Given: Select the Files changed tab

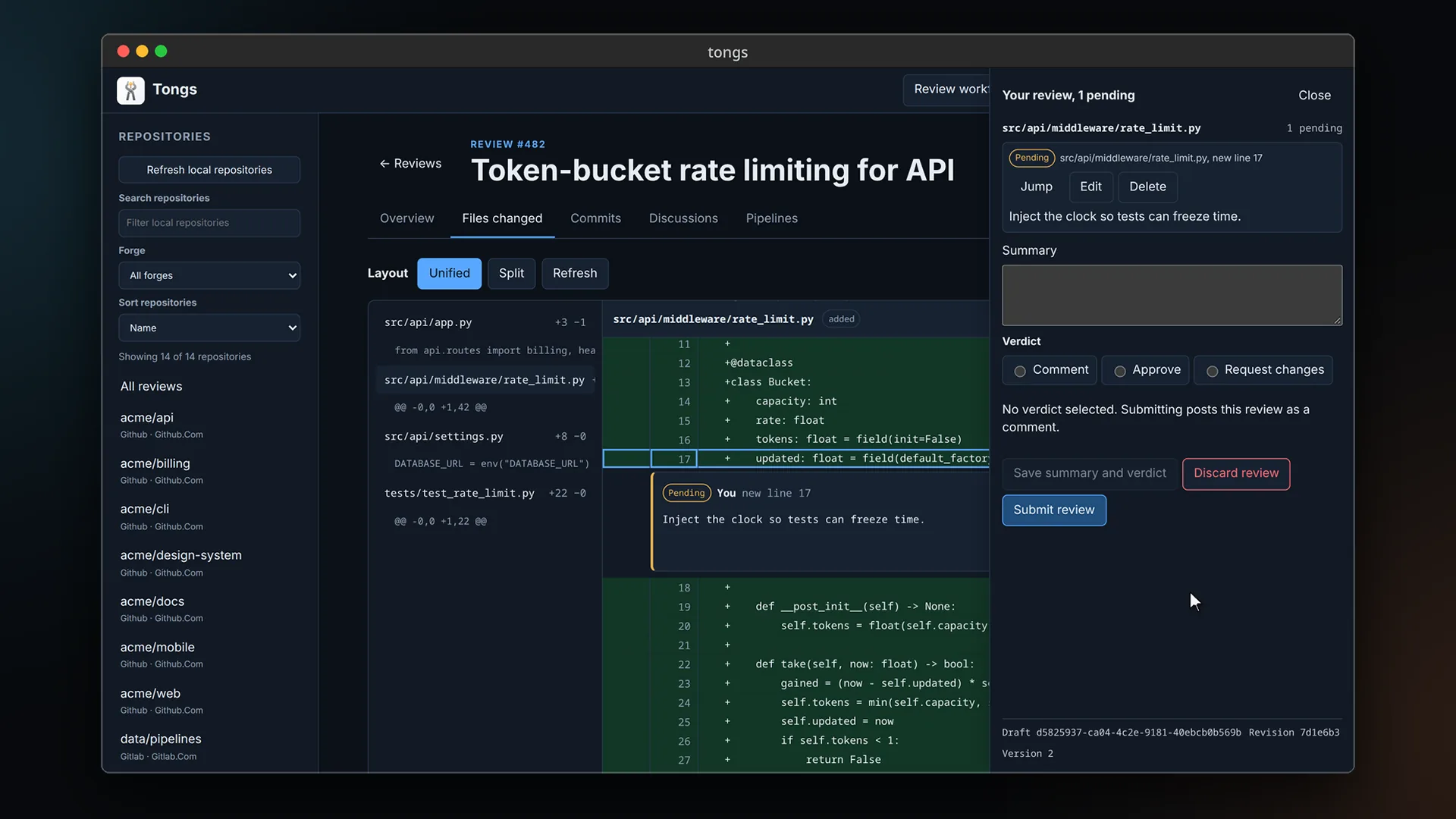Looking at the screenshot, I should pos(502,218).
